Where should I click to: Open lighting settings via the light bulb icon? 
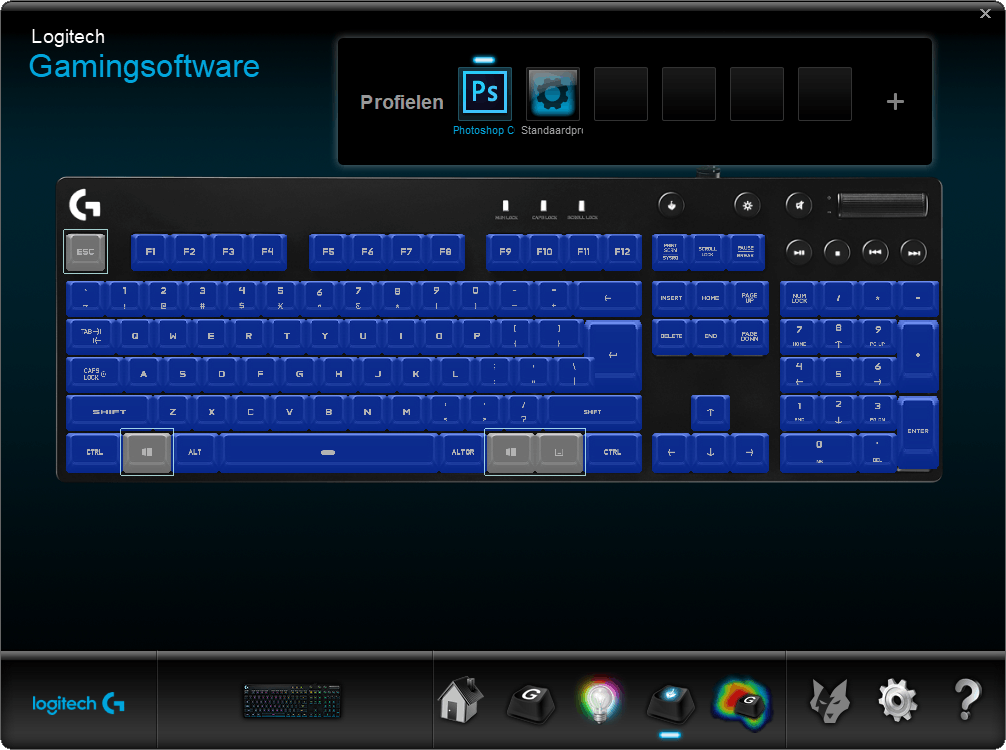599,700
